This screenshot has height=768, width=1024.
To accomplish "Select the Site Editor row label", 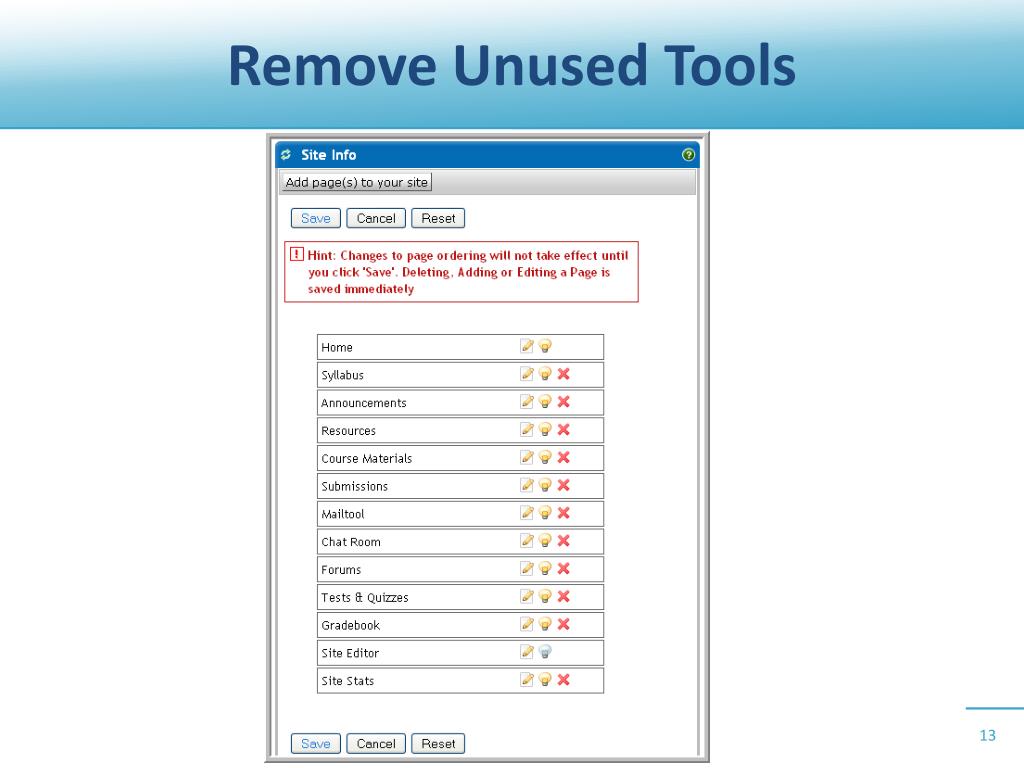I will point(350,653).
